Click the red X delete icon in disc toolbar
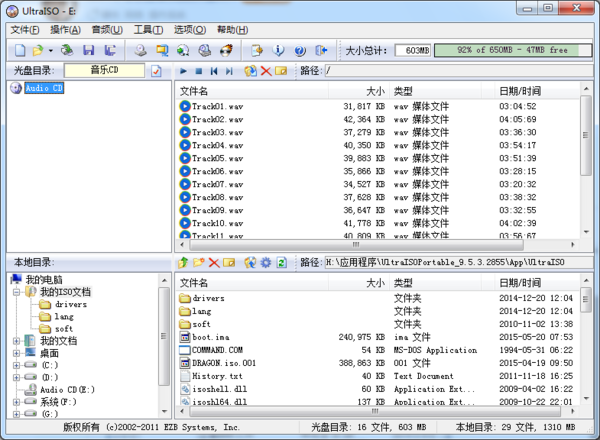 coord(266,71)
